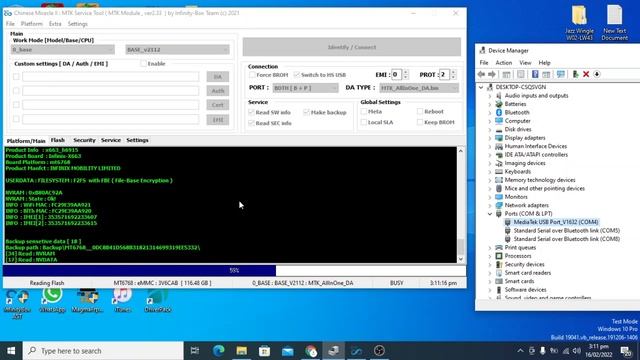Expand Bluetooth node in Device Manager

[x=490, y=112]
